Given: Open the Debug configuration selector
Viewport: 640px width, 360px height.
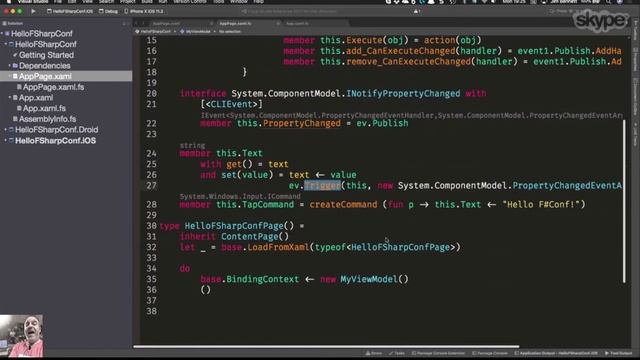Looking at the screenshot, I should point(109,11).
